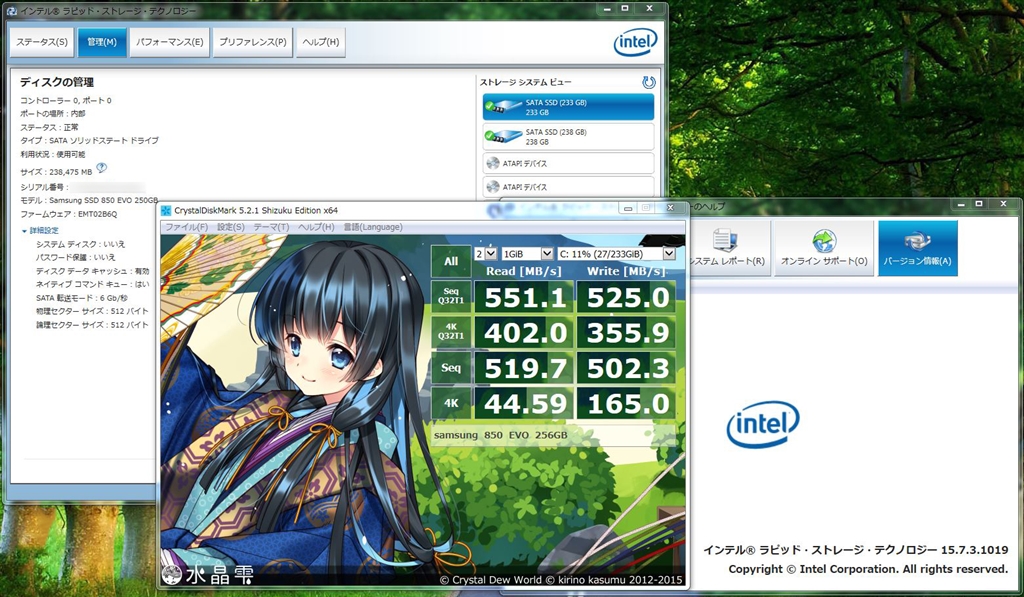Viewport: 1024px width, 597px height.
Task: Click the Intel logo in storage window
Action: (635, 43)
